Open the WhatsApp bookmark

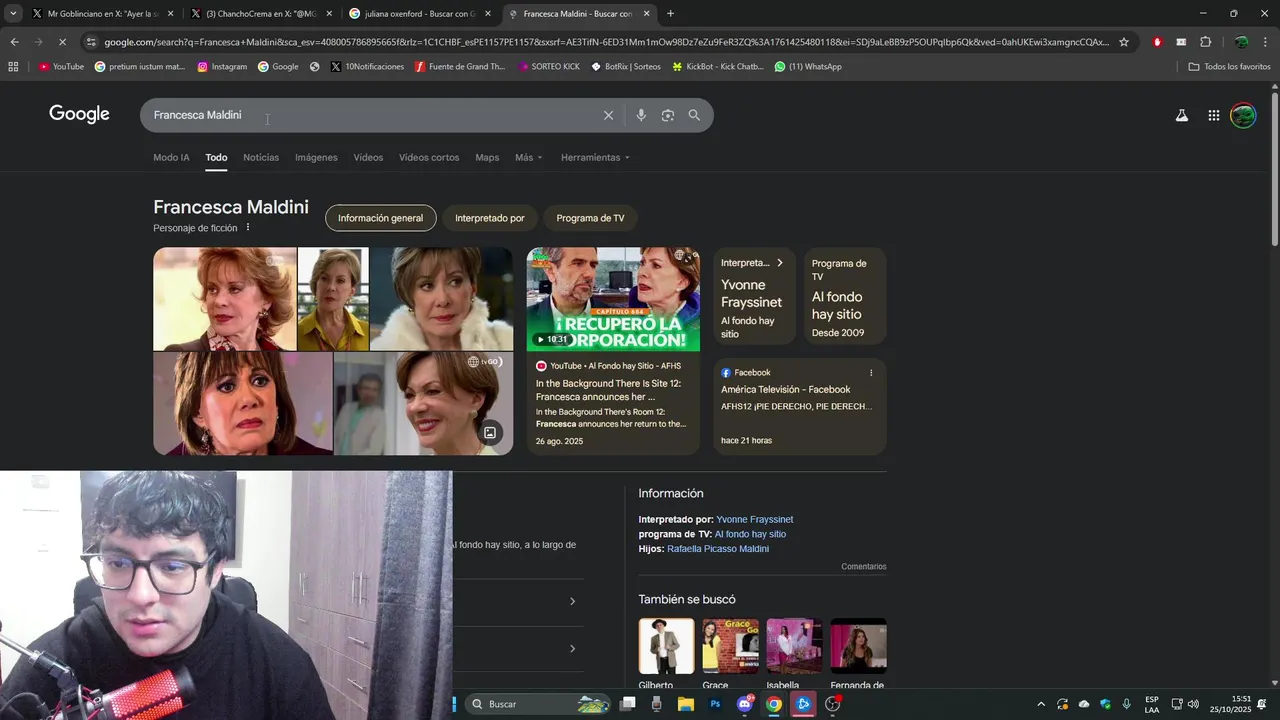[808, 67]
